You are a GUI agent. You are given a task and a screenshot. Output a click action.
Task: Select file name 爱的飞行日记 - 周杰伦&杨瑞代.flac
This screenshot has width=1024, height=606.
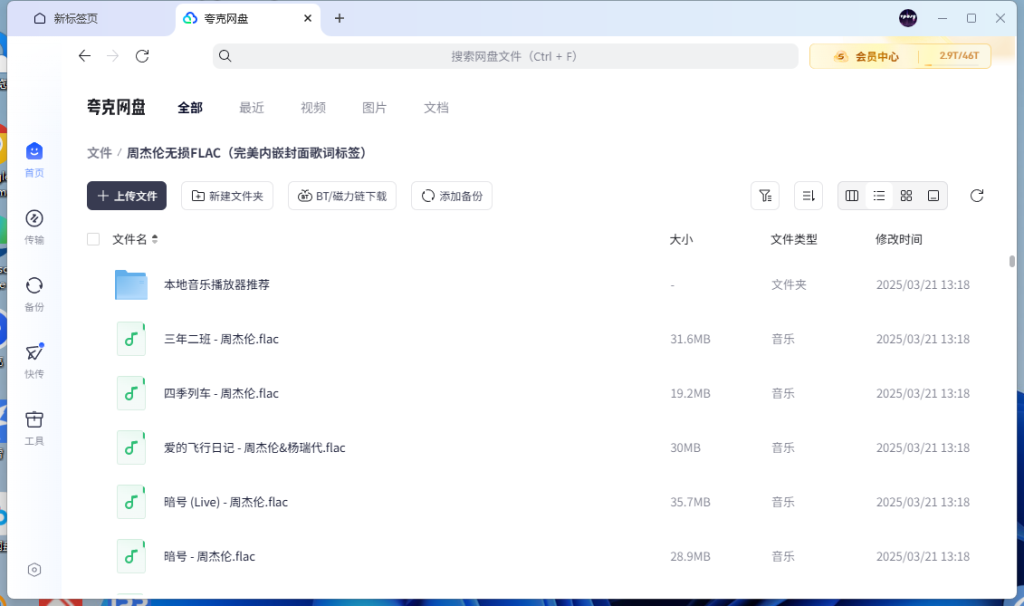(x=255, y=447)
